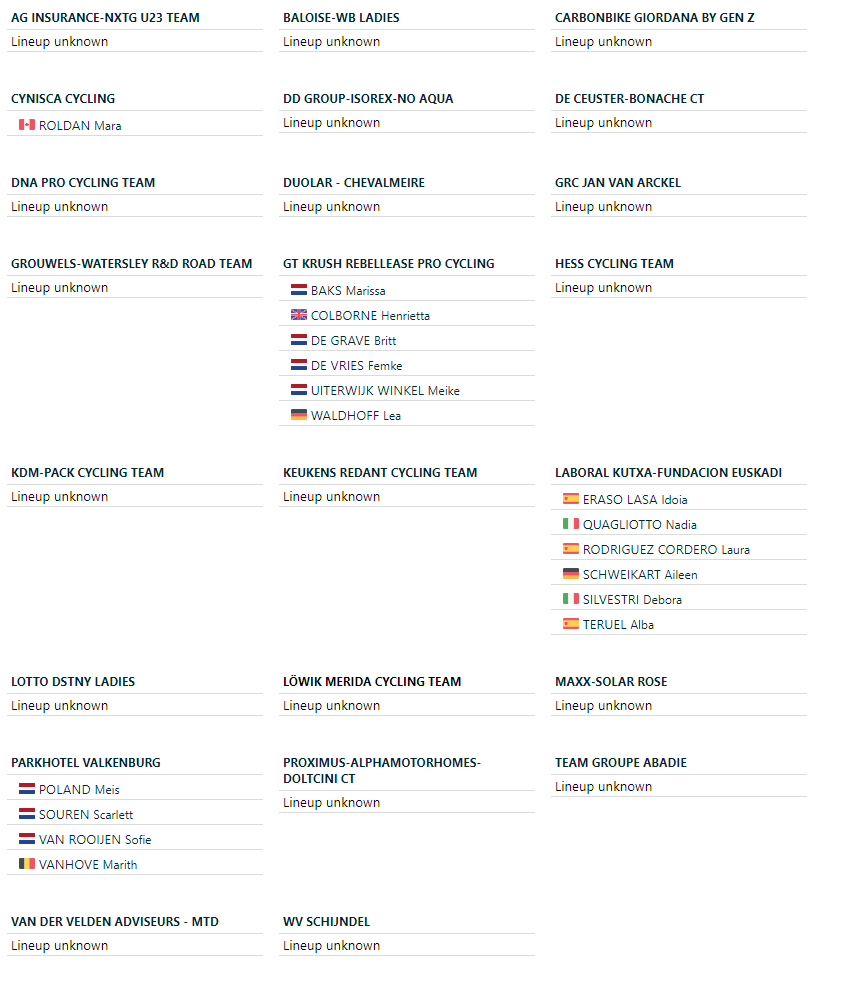Image resolution: width=844 pixels, height=991 pixels.
Task: Select team LABORAL KUTXA-FUNDACION EUSKADI
Action: [668, 473]
